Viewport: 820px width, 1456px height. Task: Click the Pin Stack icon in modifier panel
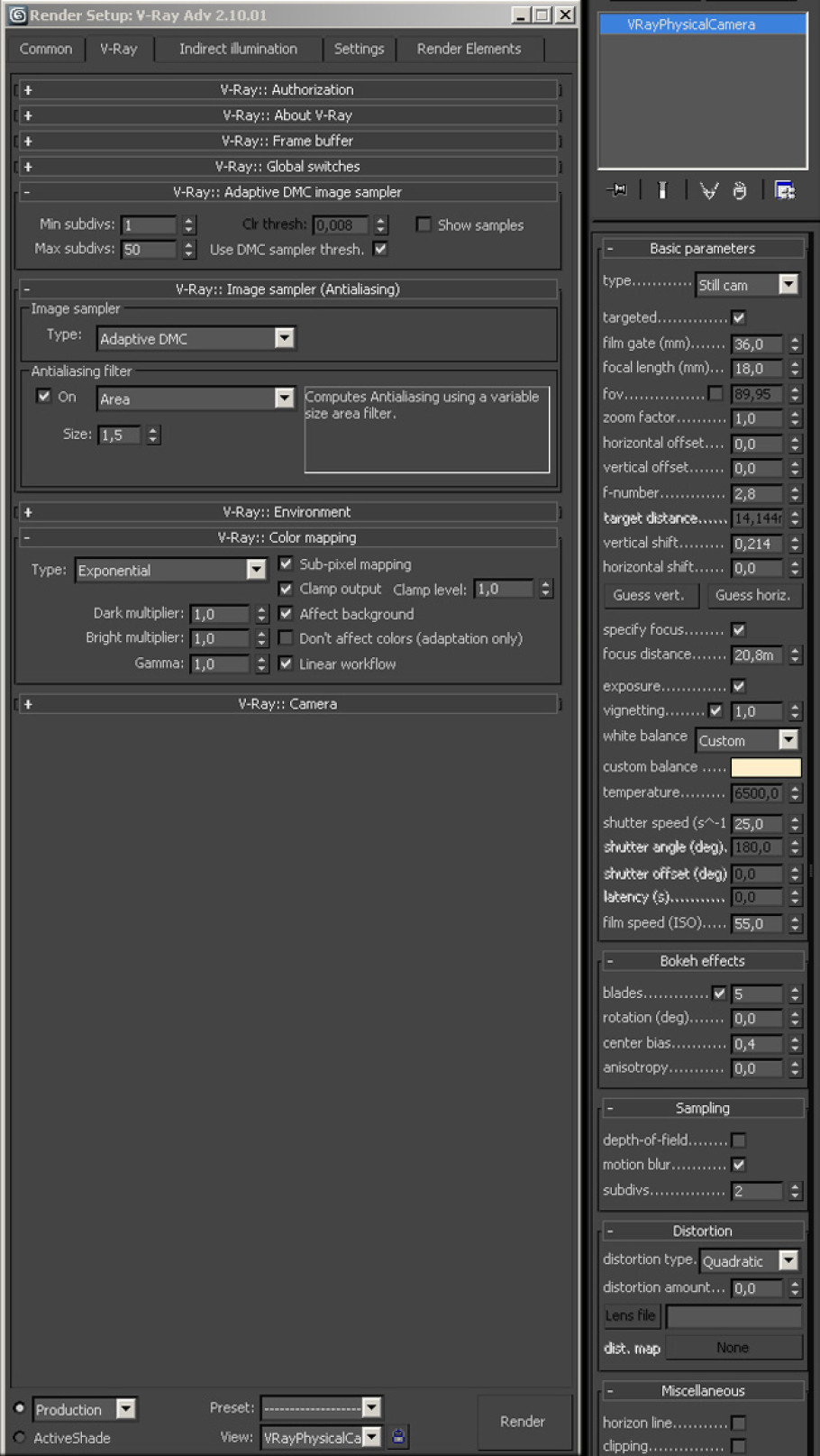[x=617, y=190]
